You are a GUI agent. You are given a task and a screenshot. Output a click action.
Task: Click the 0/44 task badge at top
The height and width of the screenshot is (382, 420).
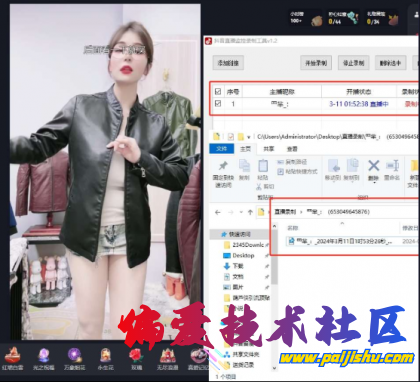[x=343, y=18]
